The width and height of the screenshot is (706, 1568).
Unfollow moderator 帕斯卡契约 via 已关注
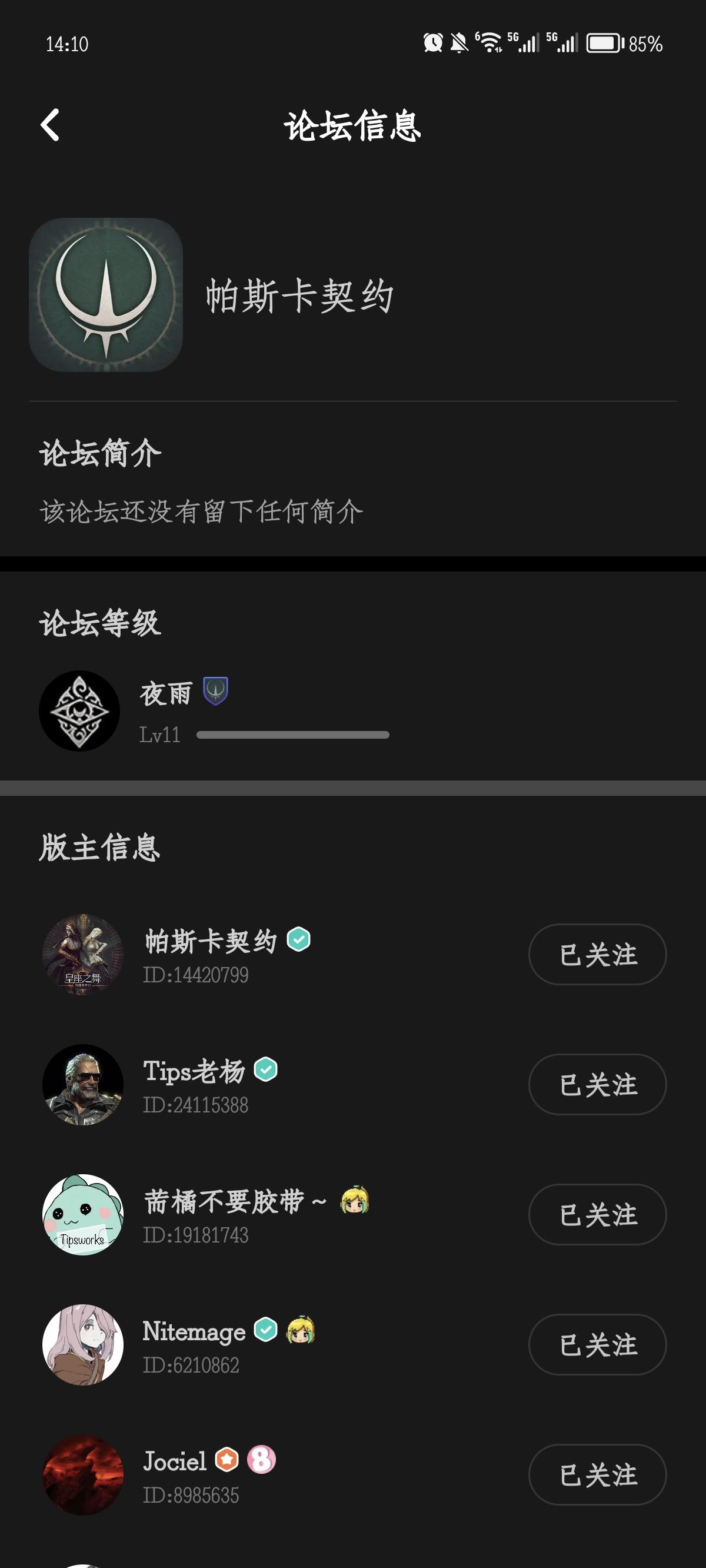click(x=597, y=955)
